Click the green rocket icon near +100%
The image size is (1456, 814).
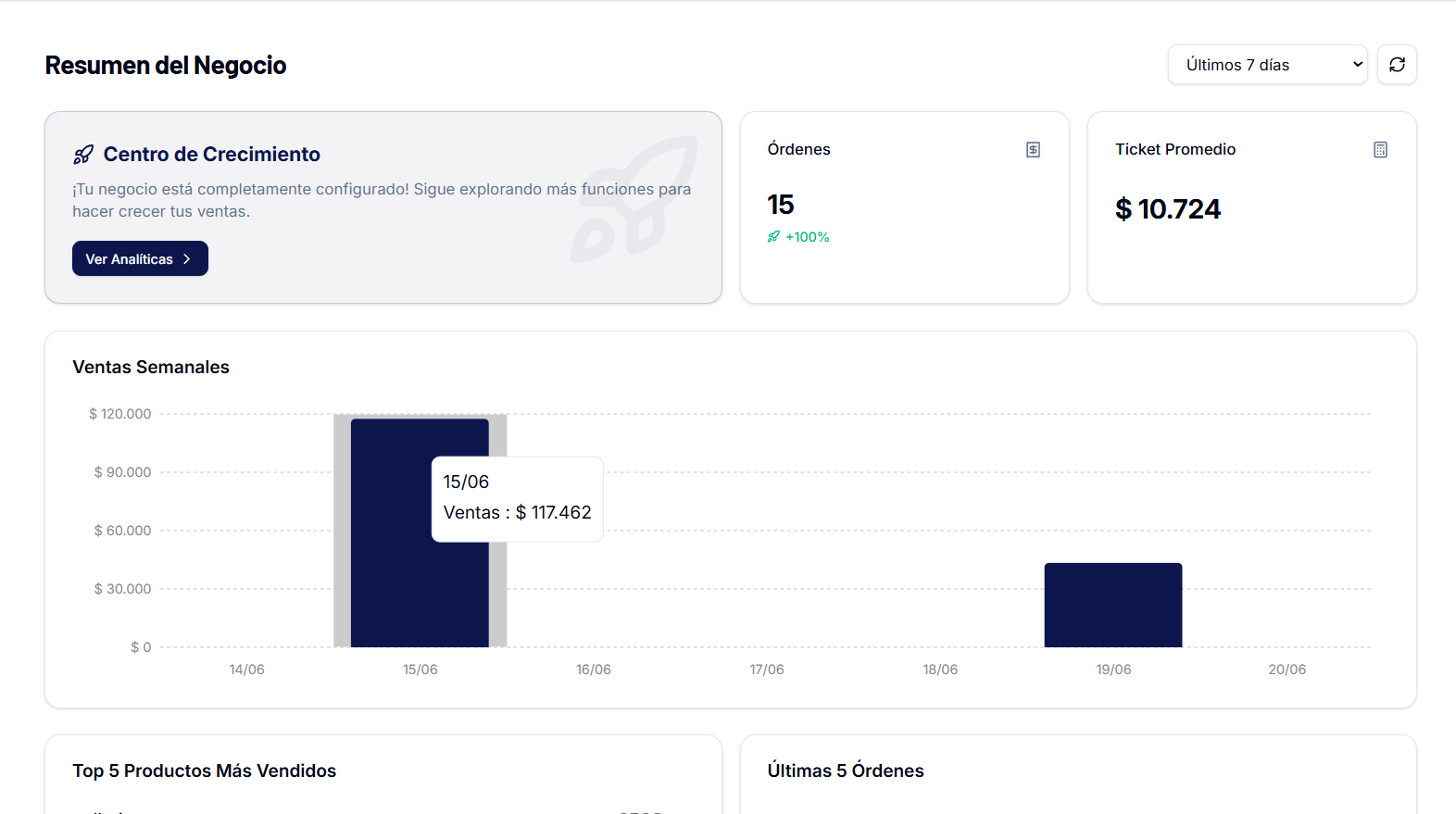[773, 237]
